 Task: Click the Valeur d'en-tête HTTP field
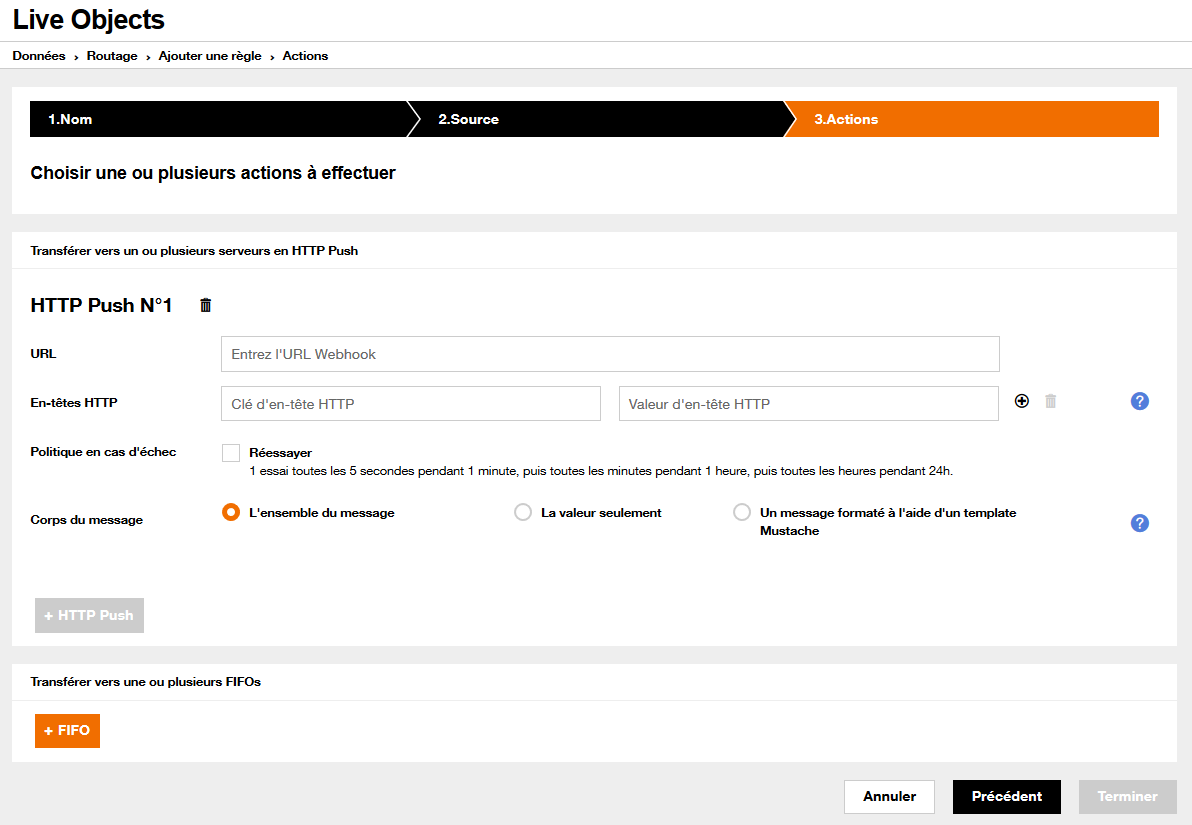pyautogui.click(x=808, y=402)
